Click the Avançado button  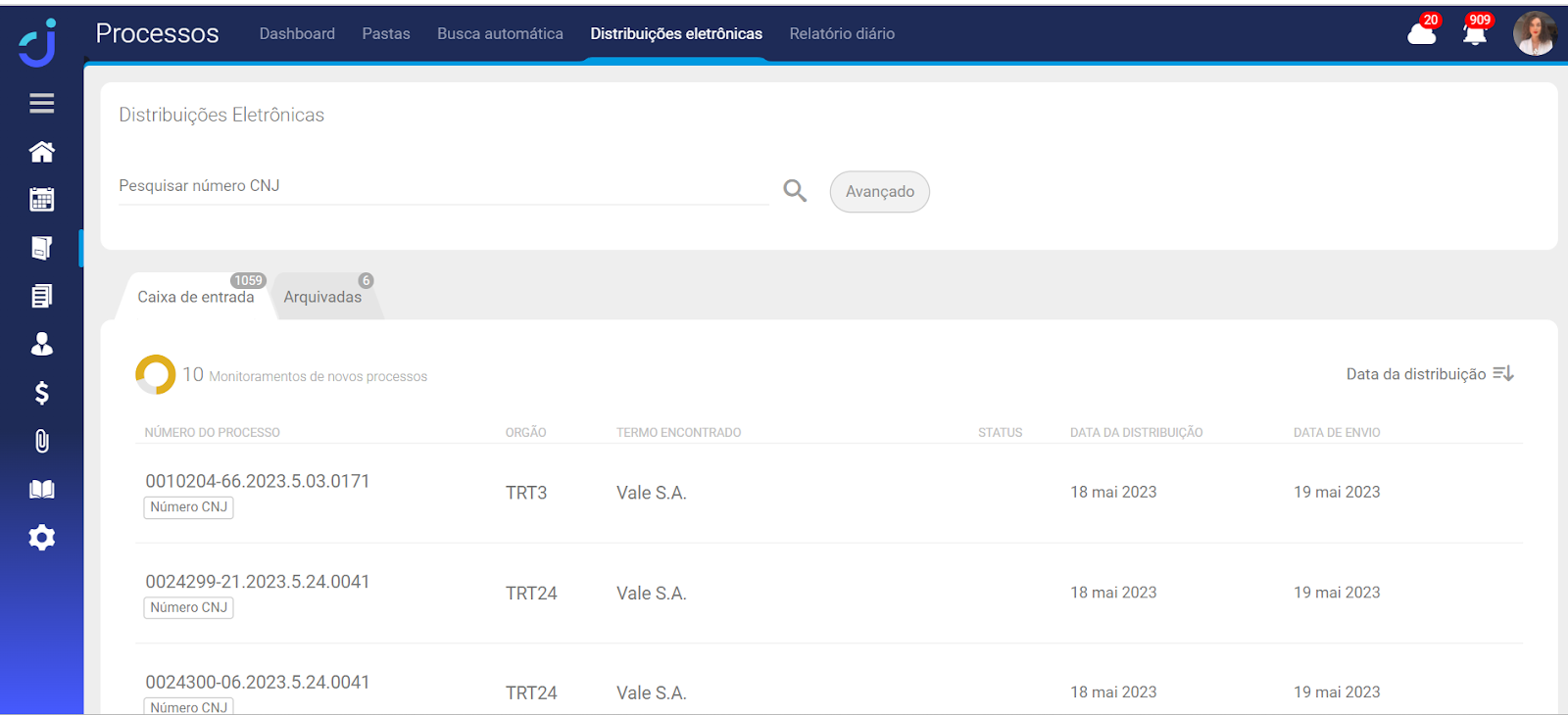click(879, 192)
